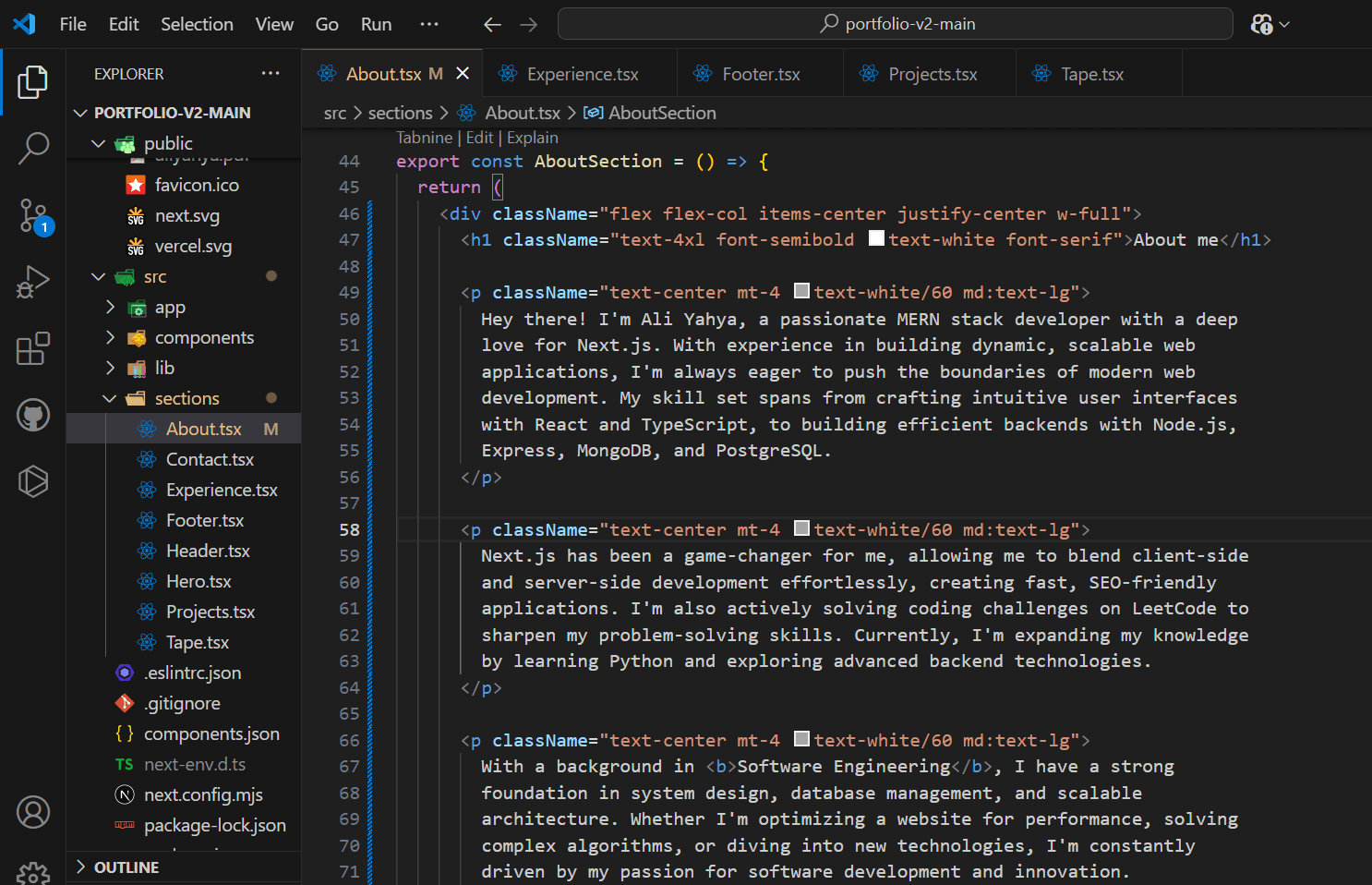This screenshot has width=1372, height=885.
Task: Collapse the PORTFOLIO-V2-MAIN root folder
Action: tap(80, 113)
